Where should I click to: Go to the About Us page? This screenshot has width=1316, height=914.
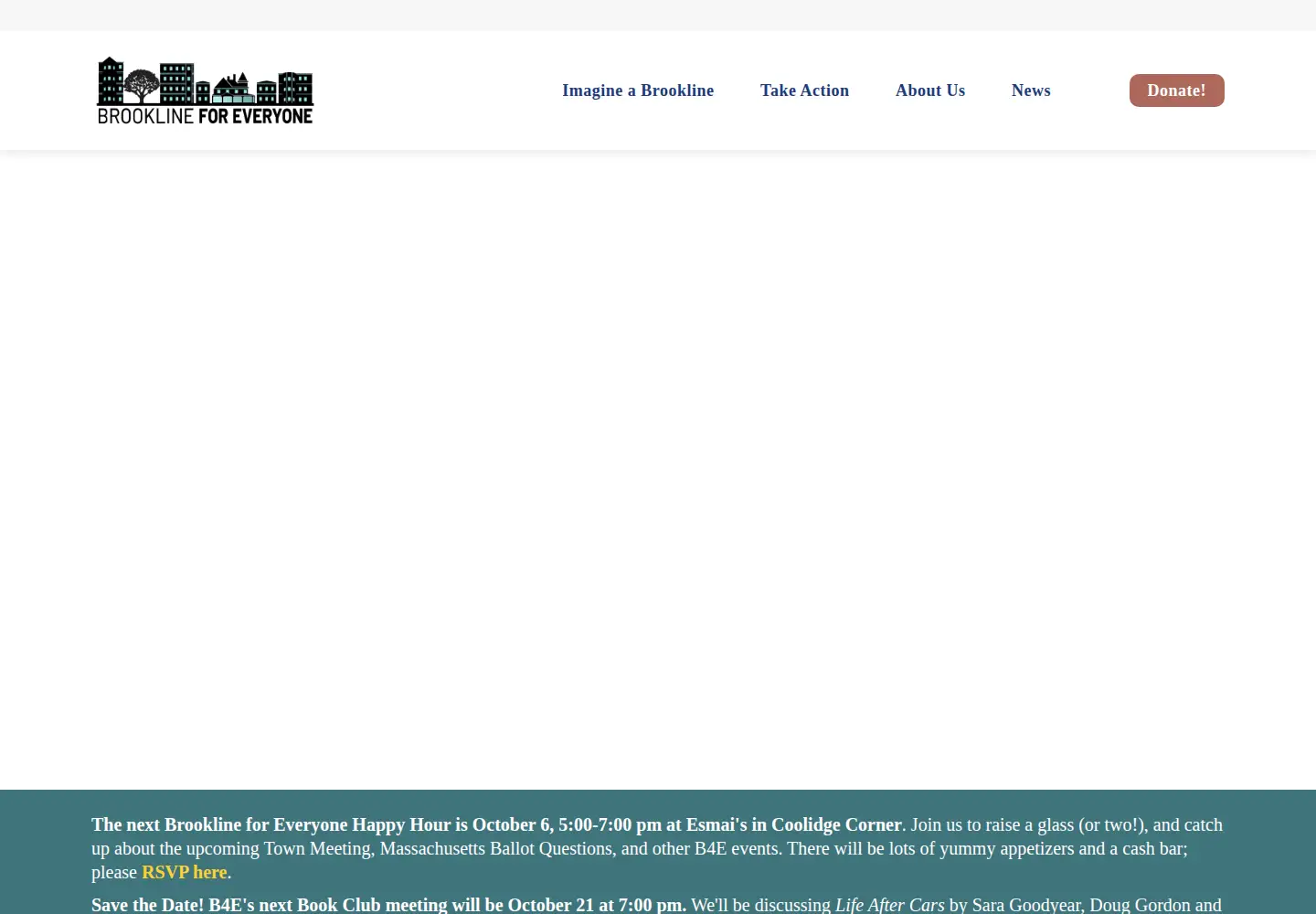tap(930, 90)
